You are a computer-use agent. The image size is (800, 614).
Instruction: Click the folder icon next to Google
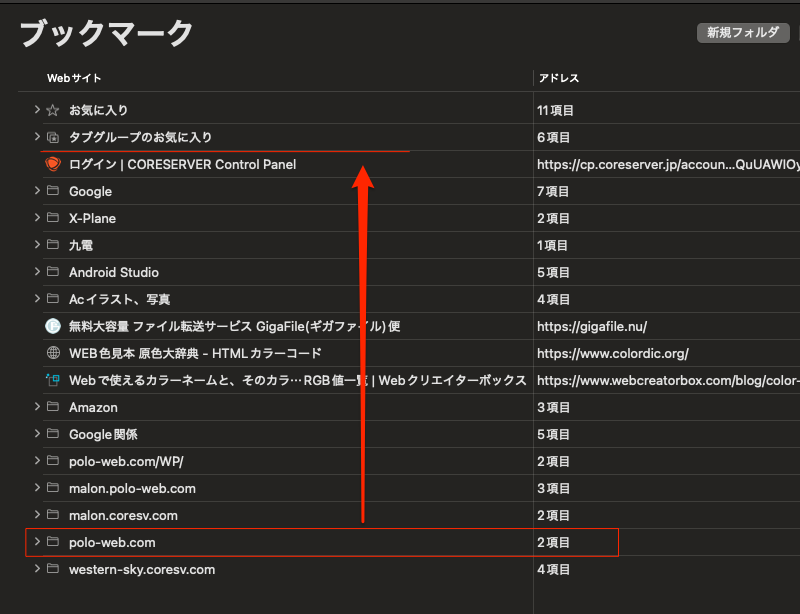[53, 191]
